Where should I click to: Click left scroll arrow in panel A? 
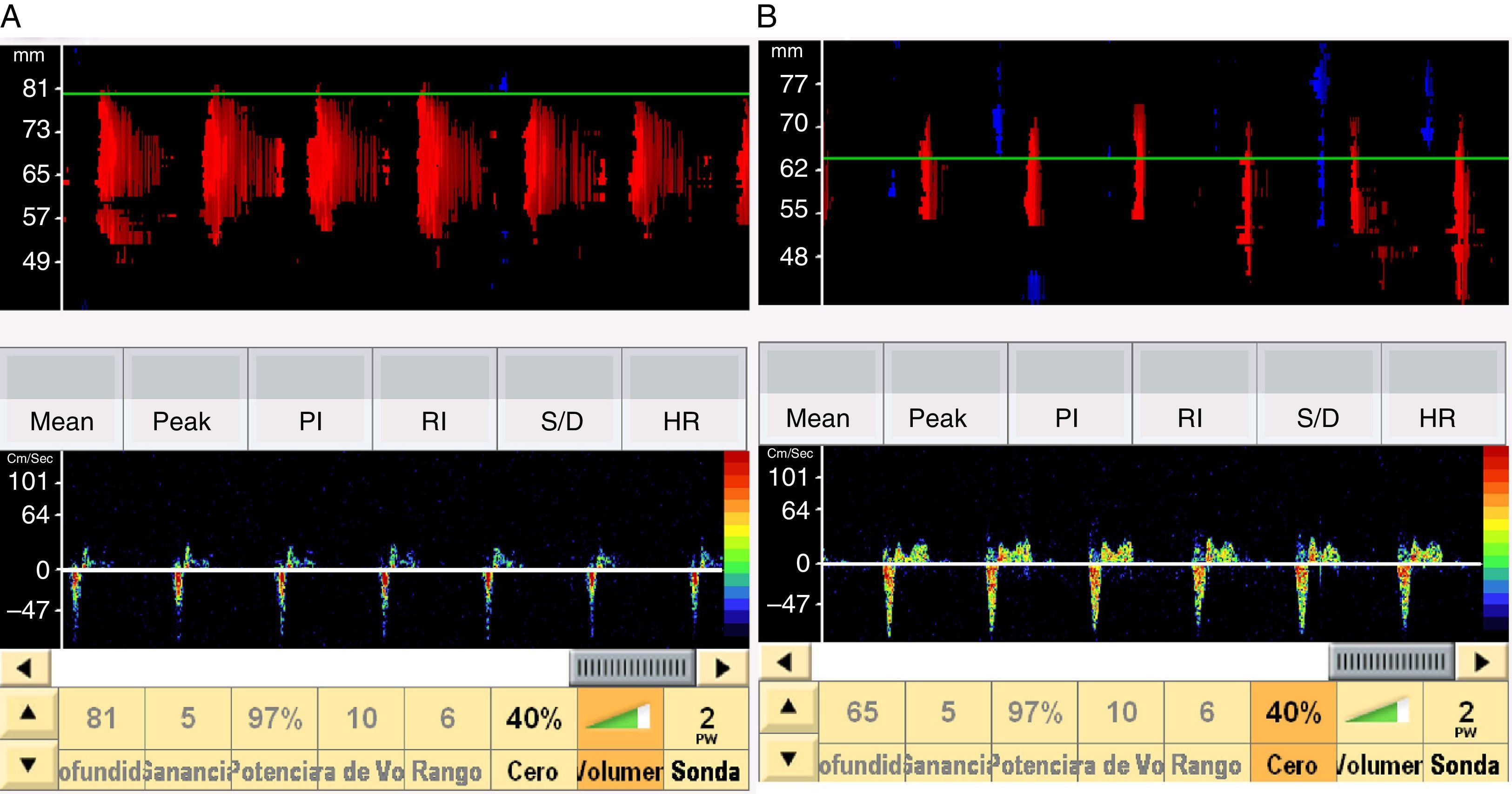point(25,668)
